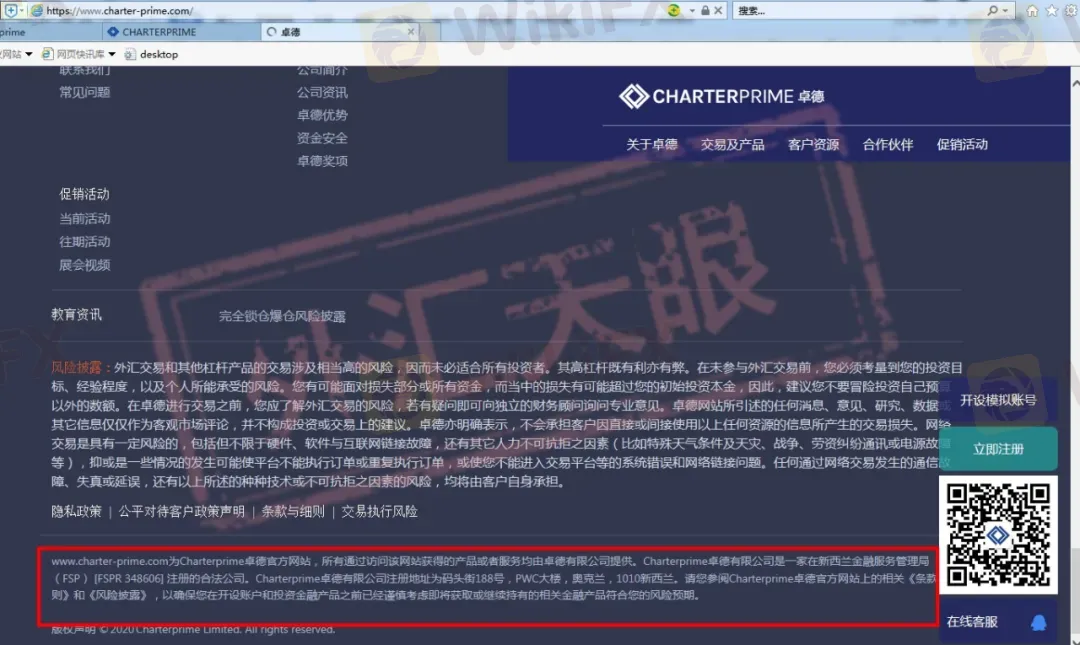Open the 往期活动 footer link

[85, 242]
